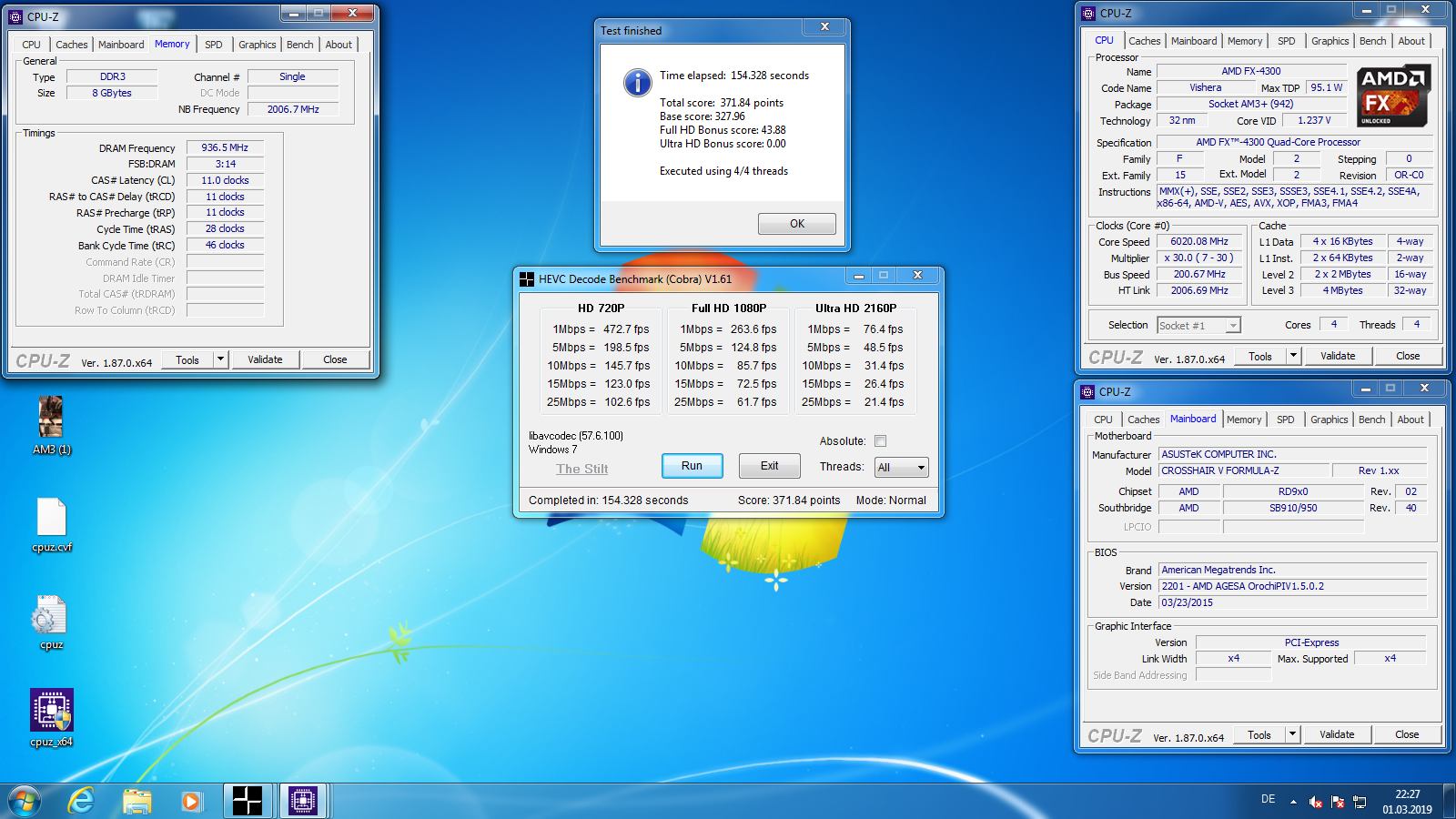Click the BIOS Version field
The width and height of the screenshot is (1456, 819).
tap(1293, 586)
